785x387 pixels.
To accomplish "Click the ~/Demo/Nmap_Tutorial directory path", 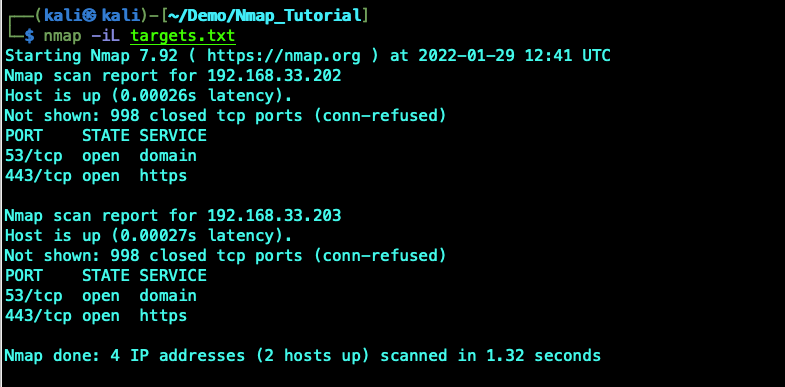I will (x=265, y=16).
